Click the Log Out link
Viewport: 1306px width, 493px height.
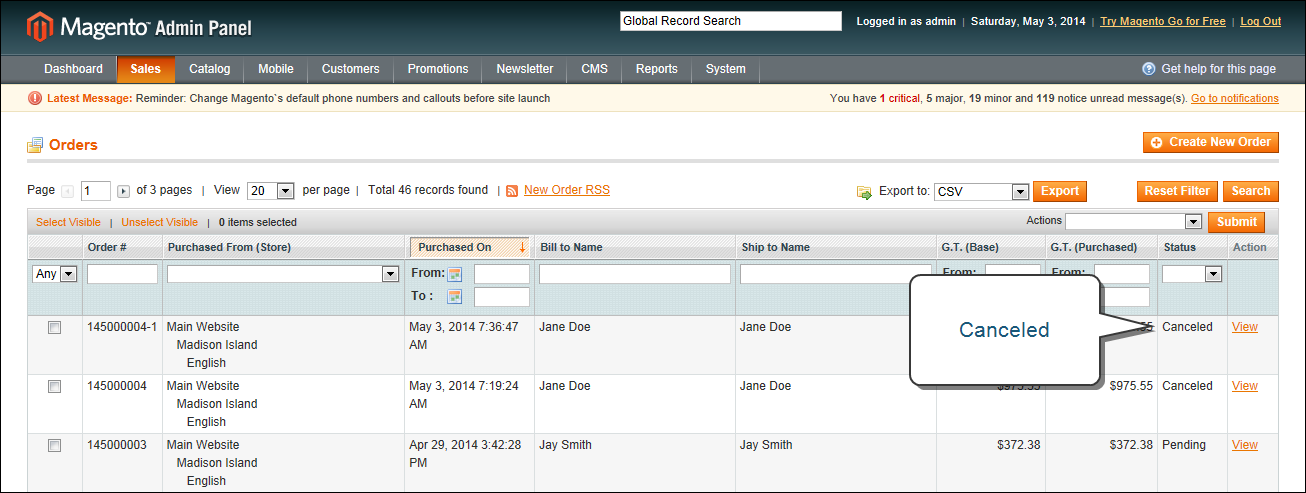point(1260,21)
